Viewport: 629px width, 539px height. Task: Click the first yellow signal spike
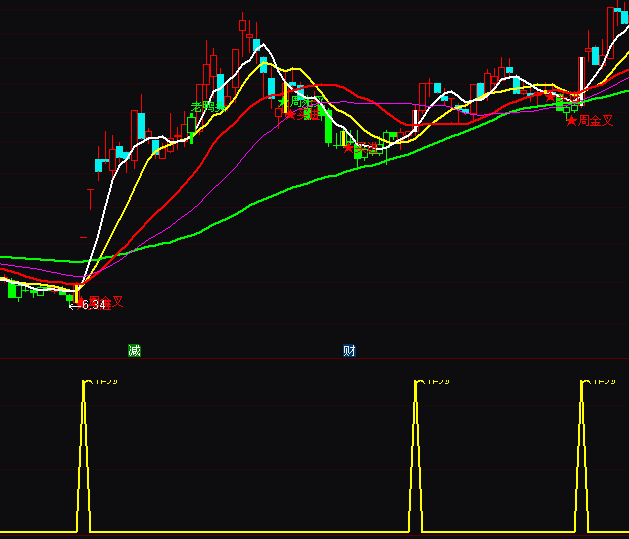pyautogui.click(x=84, y=450)
